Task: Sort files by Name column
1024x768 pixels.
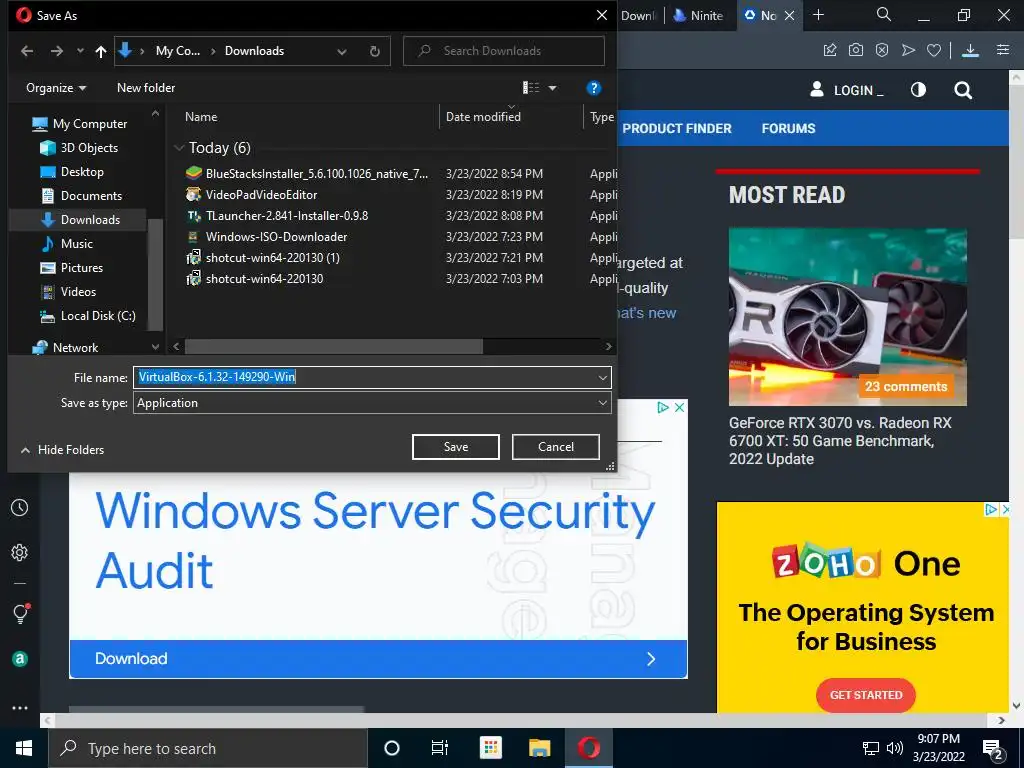Action: point(201,117)
